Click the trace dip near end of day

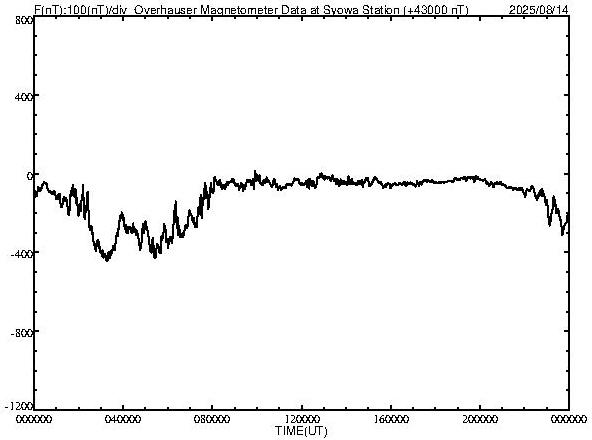point(563,233)
